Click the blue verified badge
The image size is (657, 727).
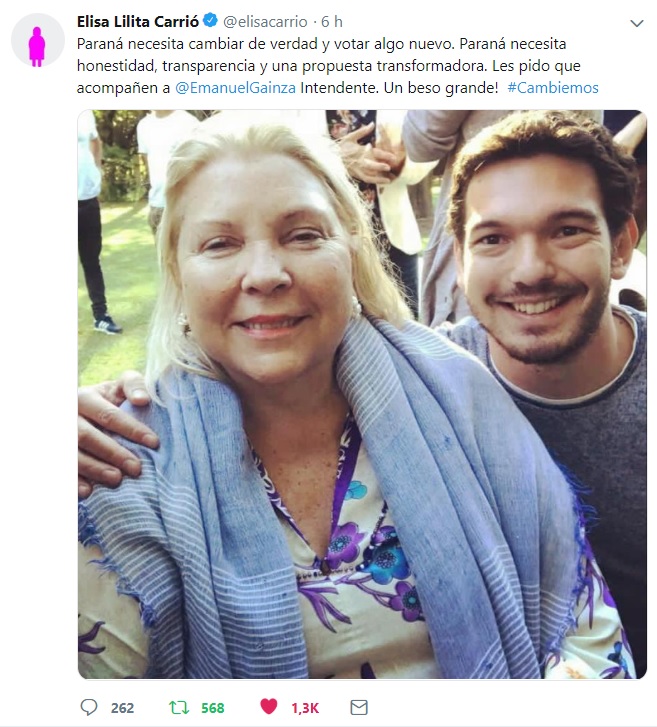pos(210,21)
